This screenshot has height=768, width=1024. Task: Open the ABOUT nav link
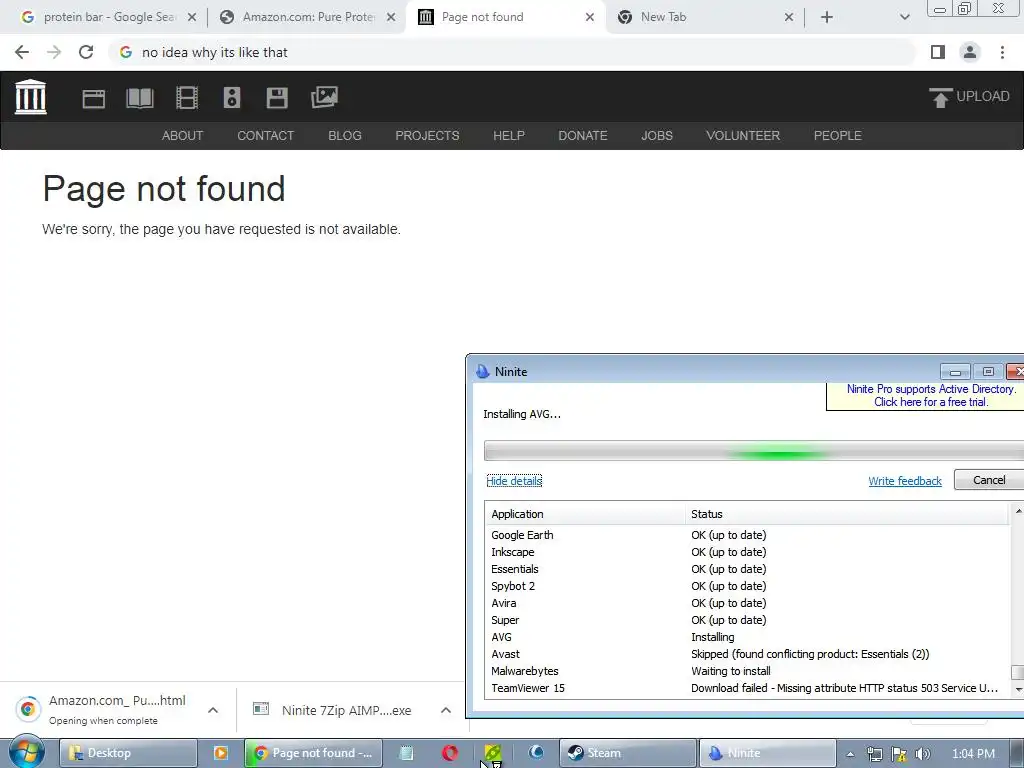[x=183, y=136]
